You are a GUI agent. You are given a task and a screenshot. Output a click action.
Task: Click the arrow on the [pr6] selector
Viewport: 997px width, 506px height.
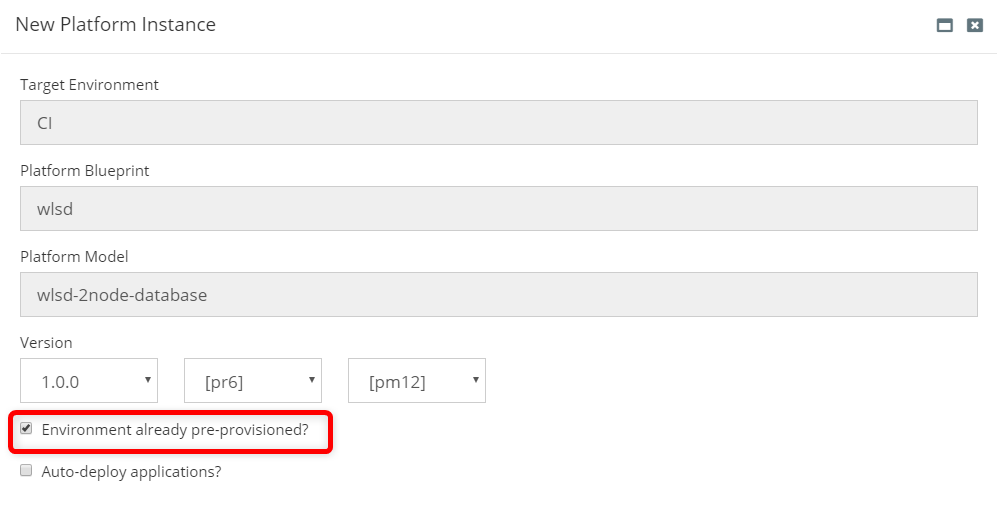click(x=312, y=380)
